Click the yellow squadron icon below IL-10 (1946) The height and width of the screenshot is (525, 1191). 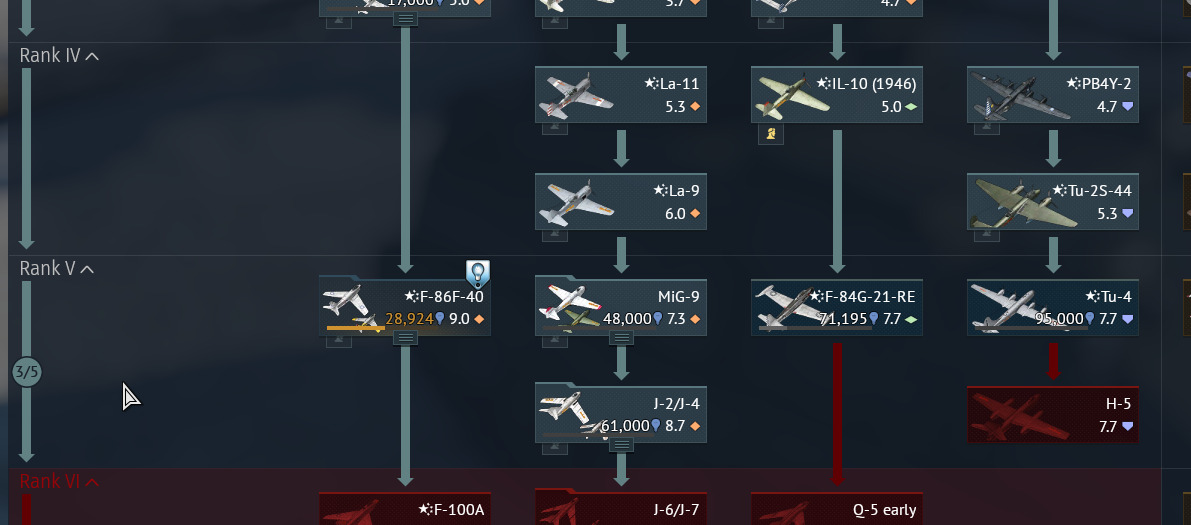coord(770,134)
